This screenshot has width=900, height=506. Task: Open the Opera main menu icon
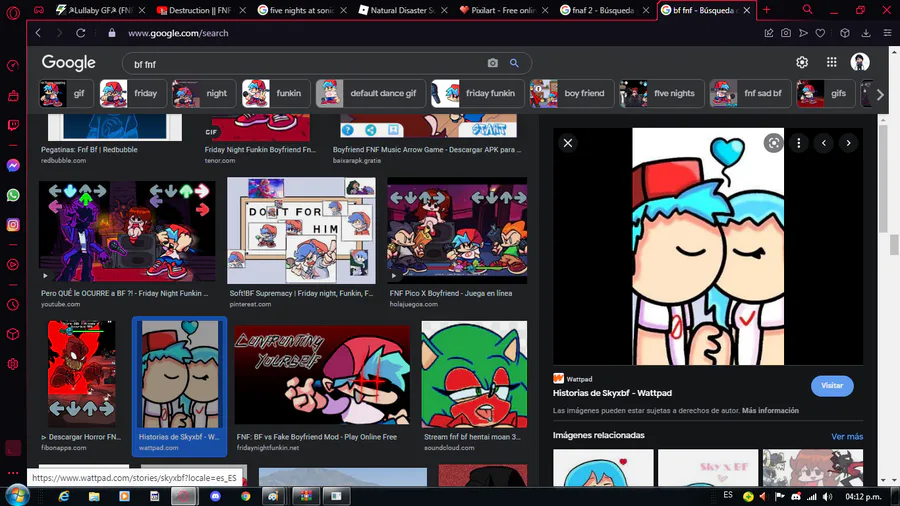click(x=13, y=12)
